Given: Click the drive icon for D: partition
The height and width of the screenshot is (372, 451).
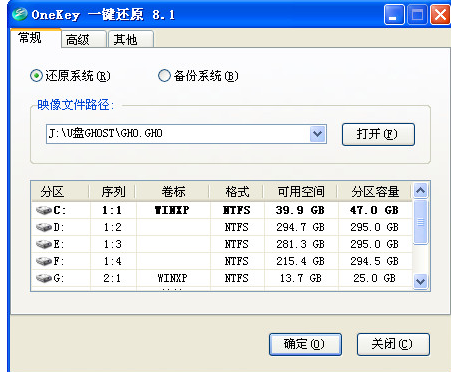Looking at the screenshot, I should pos(44,227).
